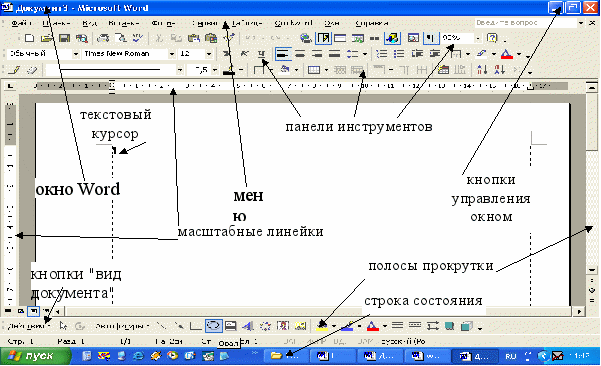Click the red font color swatch
Screen dimensions: 601x366
click(507, 54)
